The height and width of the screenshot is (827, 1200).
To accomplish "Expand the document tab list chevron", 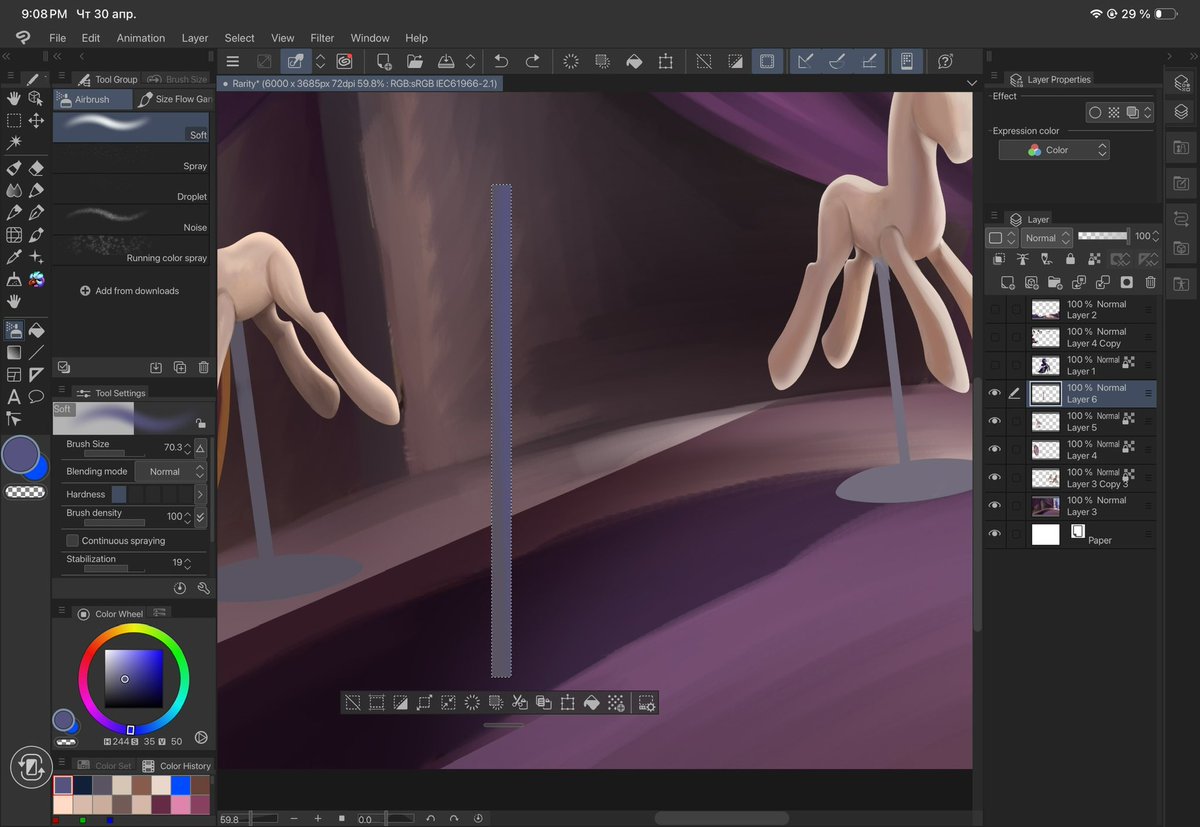I will coord(971,83).
